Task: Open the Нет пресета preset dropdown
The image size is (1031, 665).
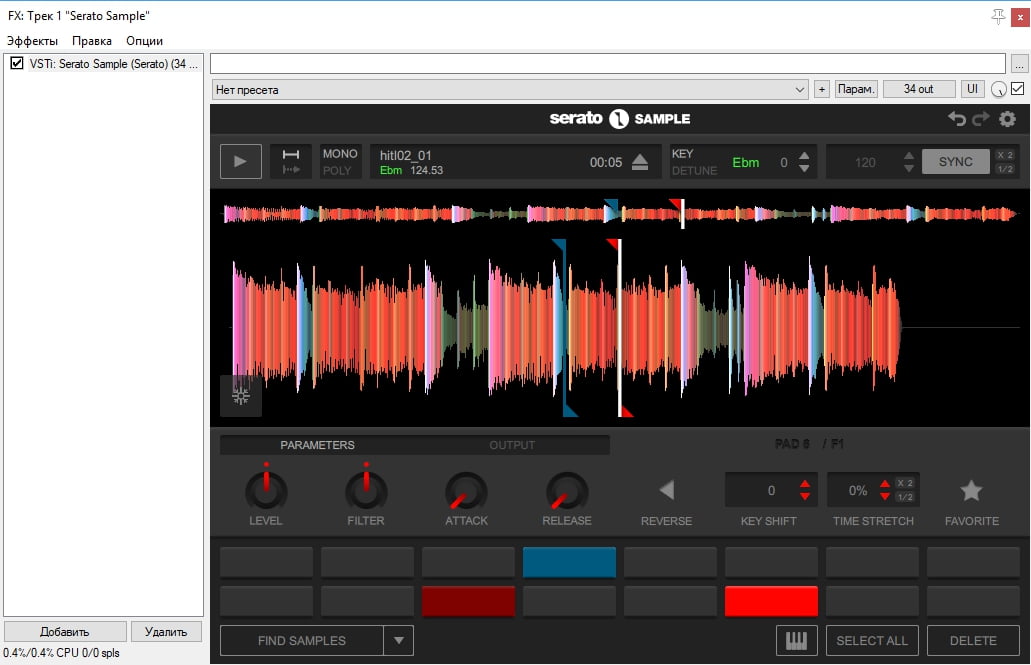Action: 510,89
